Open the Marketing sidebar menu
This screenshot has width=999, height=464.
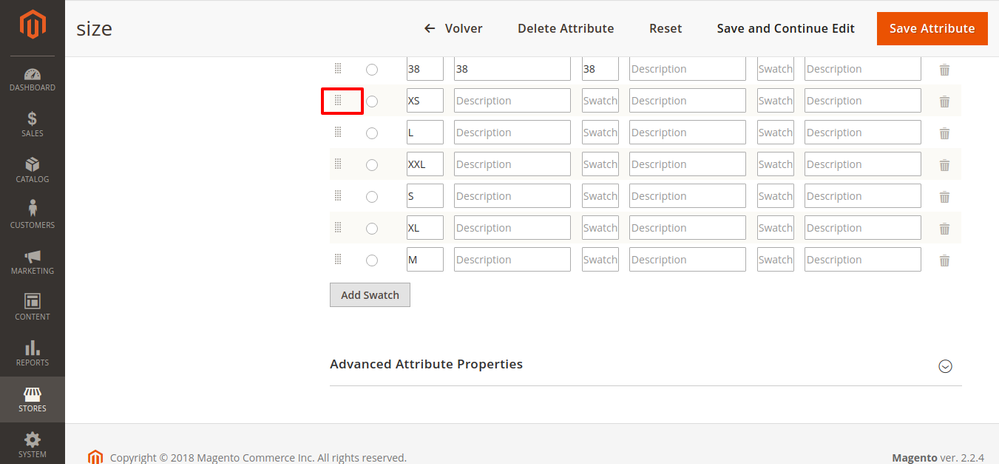32,262
